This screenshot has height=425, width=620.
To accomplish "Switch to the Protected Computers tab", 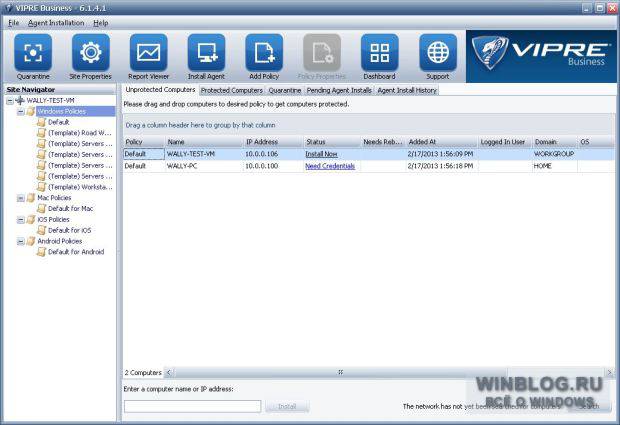I will tap(232, 91).
